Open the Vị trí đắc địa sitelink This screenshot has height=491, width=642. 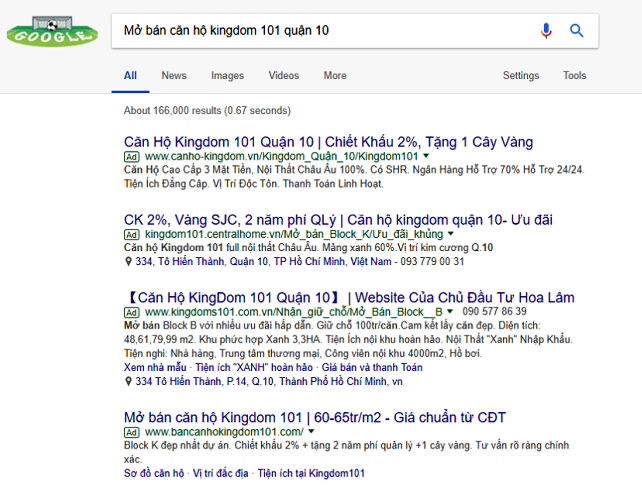click(220, 473)
